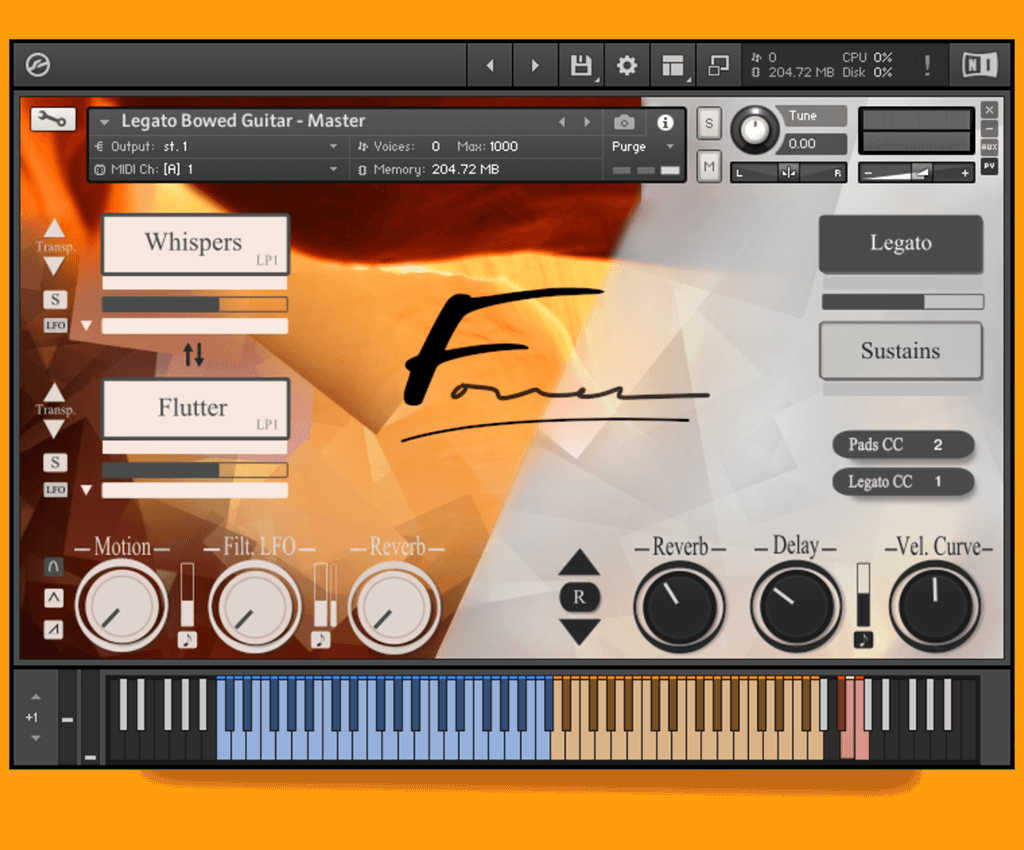Open settings with the gear icon

click(626, 66)
